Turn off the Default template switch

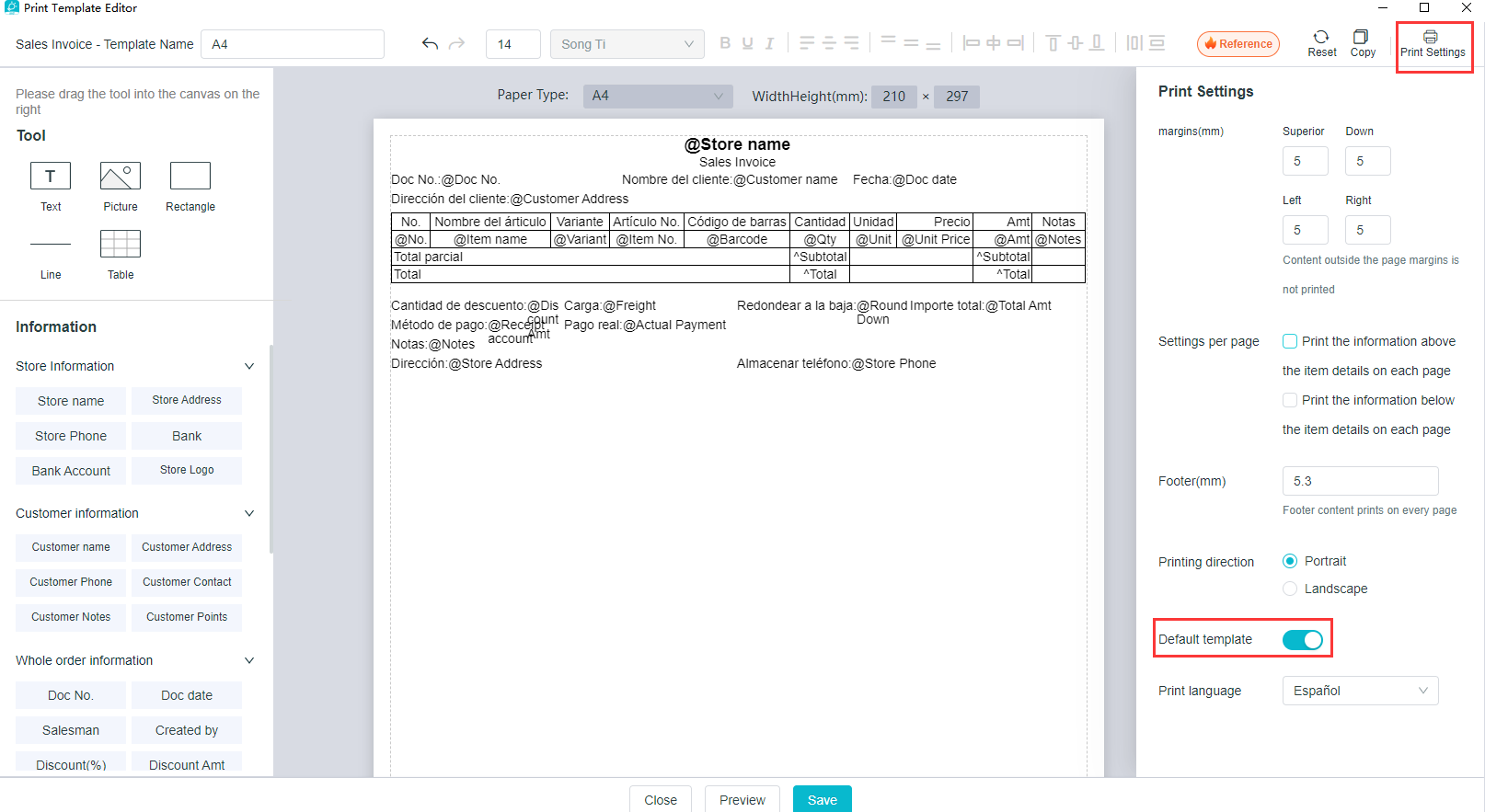1303,640
